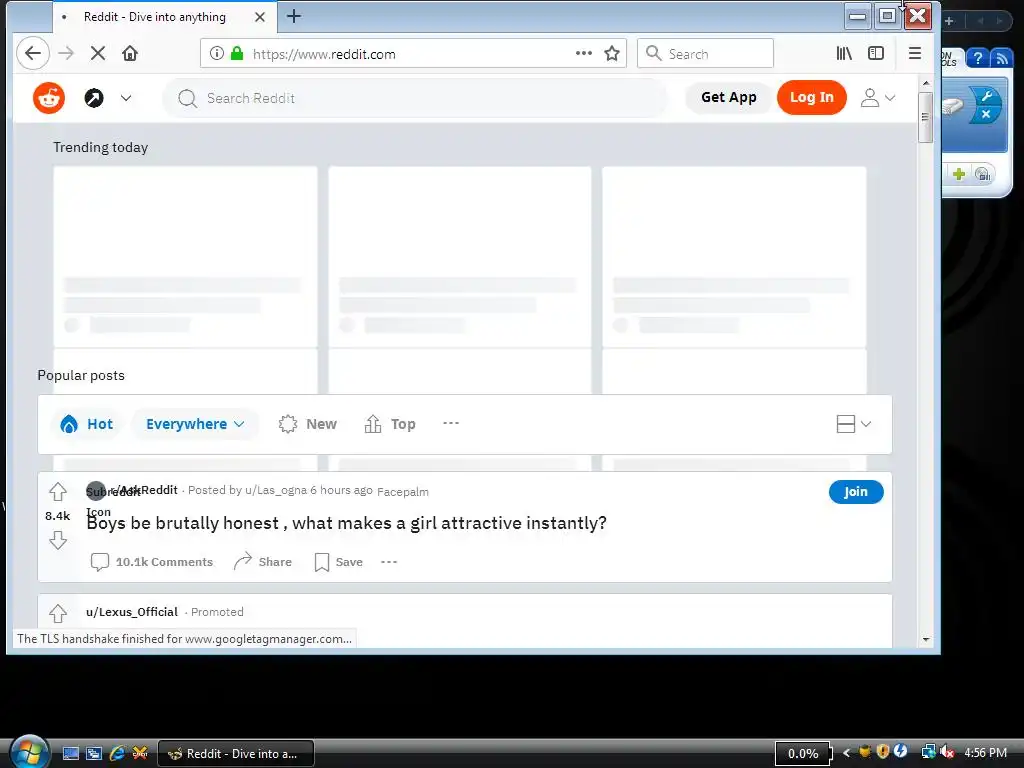
Task: Click the page scrollbar up arrow
Action: tap(926, 83)
